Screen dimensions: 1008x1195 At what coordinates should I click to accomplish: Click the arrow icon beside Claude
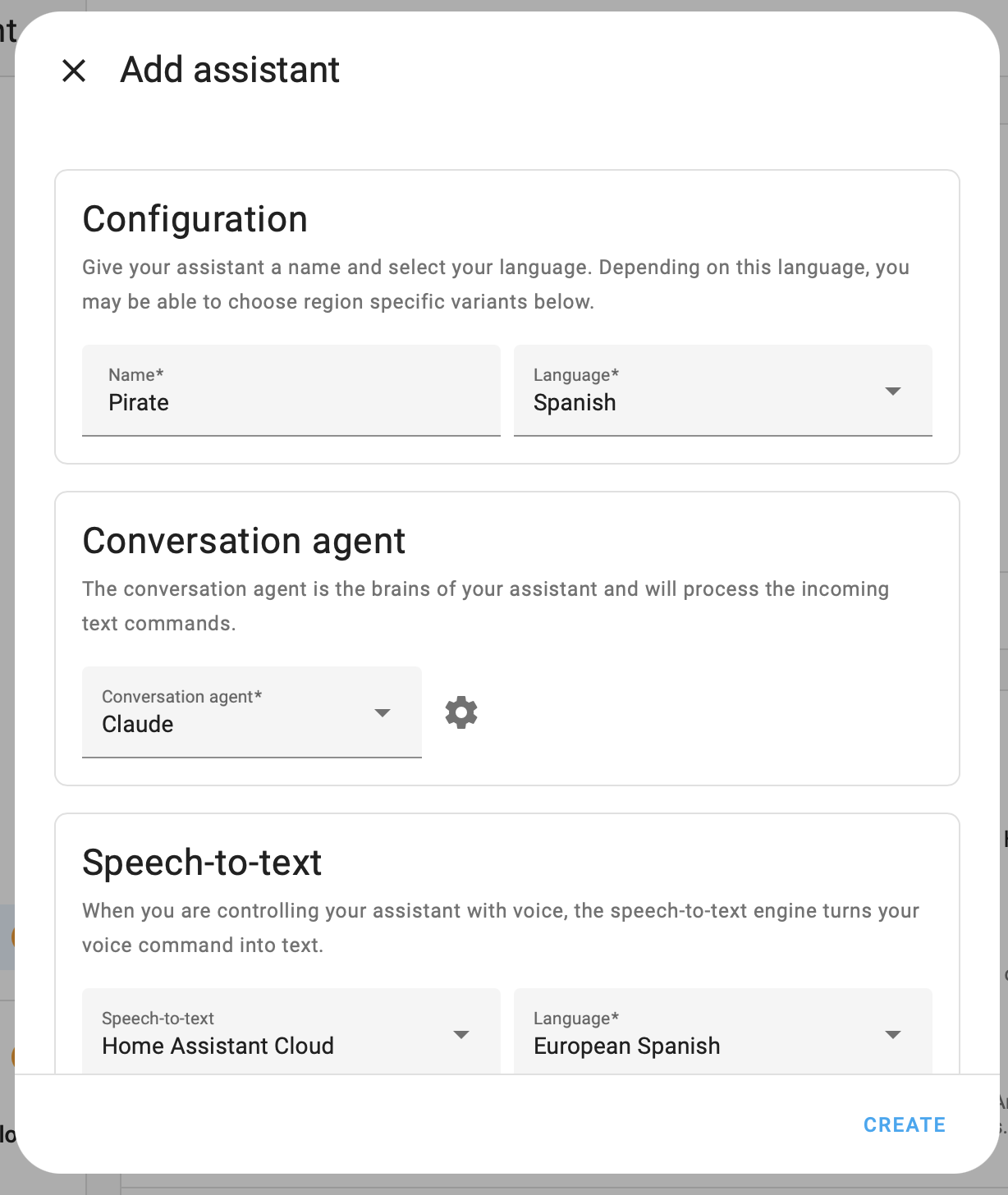pos(382,712)
